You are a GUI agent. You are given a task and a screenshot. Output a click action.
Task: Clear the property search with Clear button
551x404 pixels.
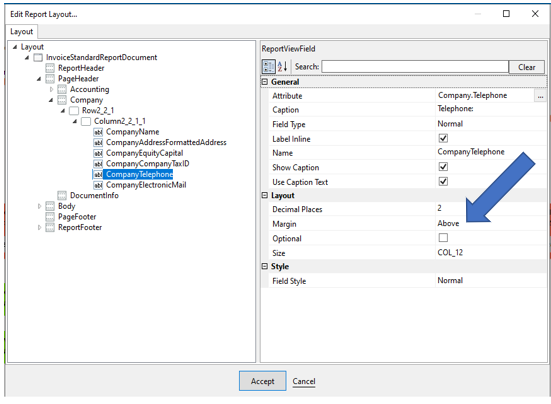click(526, 67)
